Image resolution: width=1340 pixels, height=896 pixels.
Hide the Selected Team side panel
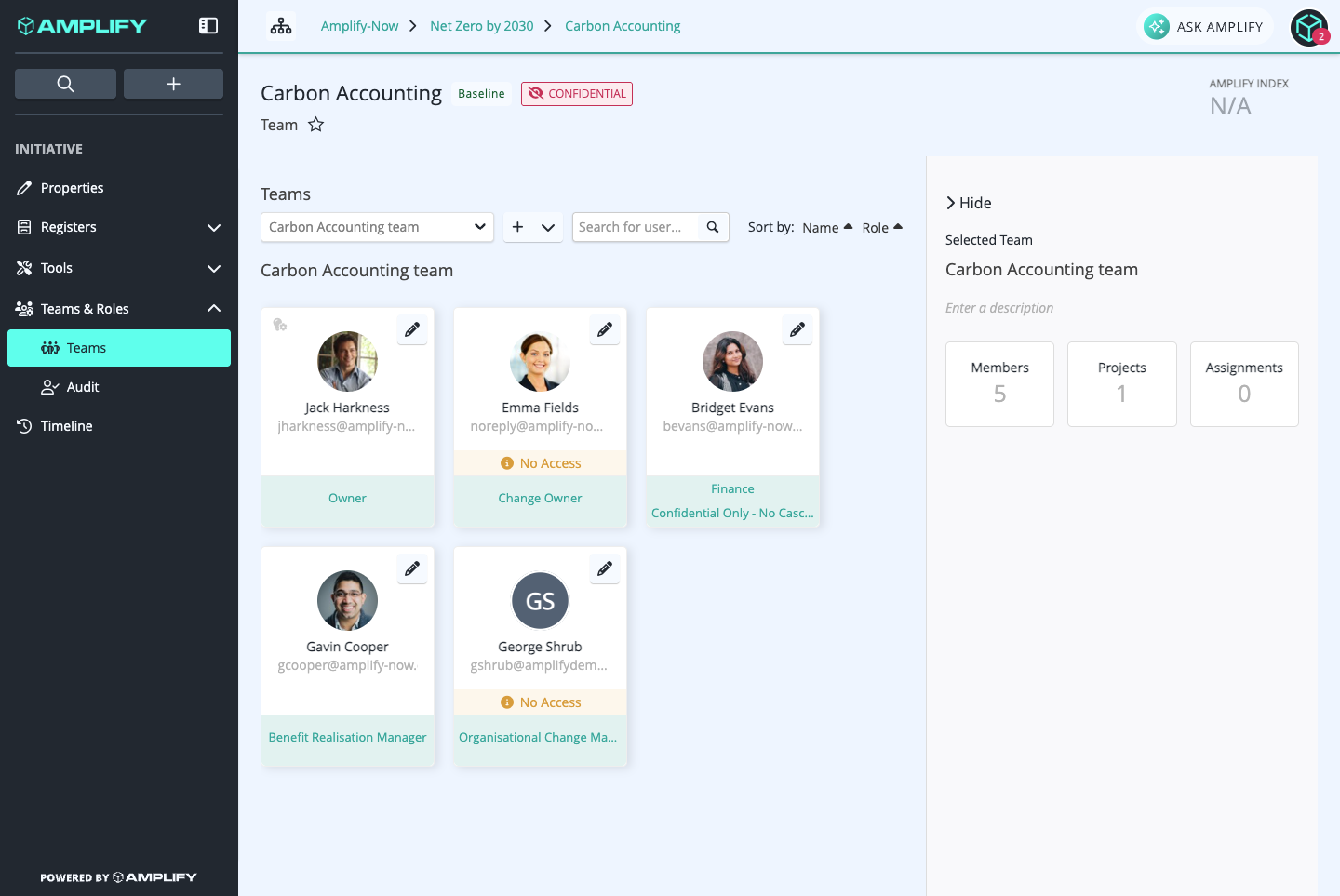[x=969, y=203]
